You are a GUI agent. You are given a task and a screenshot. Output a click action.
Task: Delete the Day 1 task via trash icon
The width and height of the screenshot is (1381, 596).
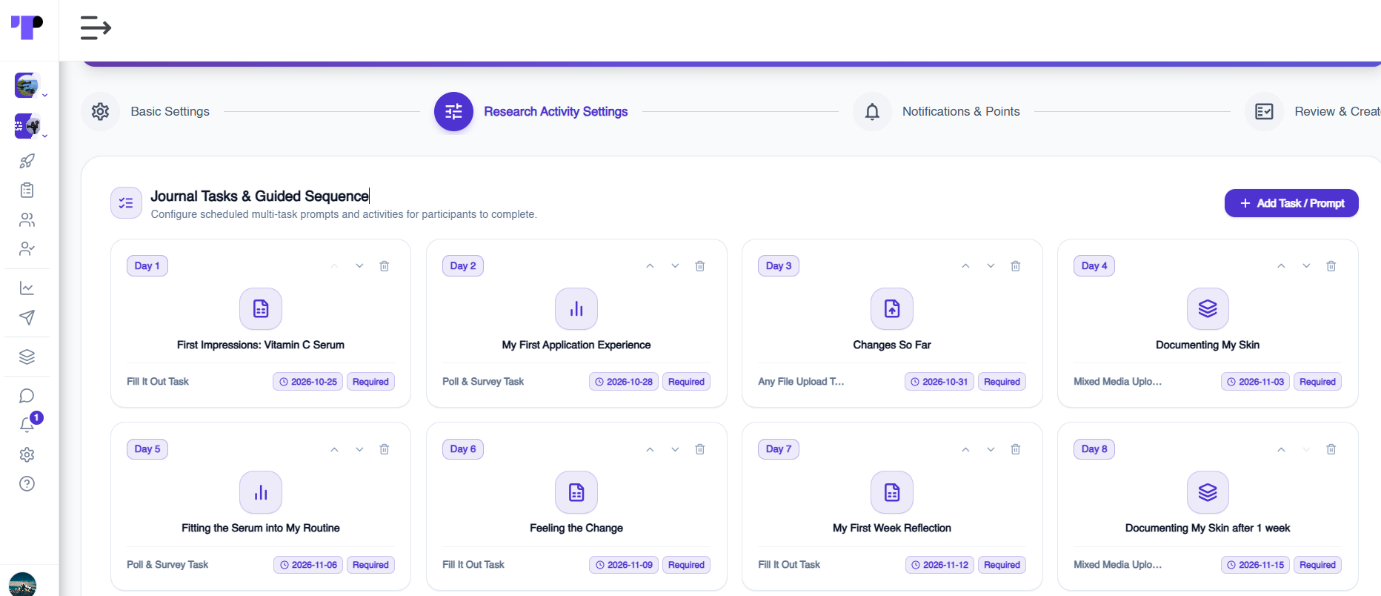click(x=384, y=266)
